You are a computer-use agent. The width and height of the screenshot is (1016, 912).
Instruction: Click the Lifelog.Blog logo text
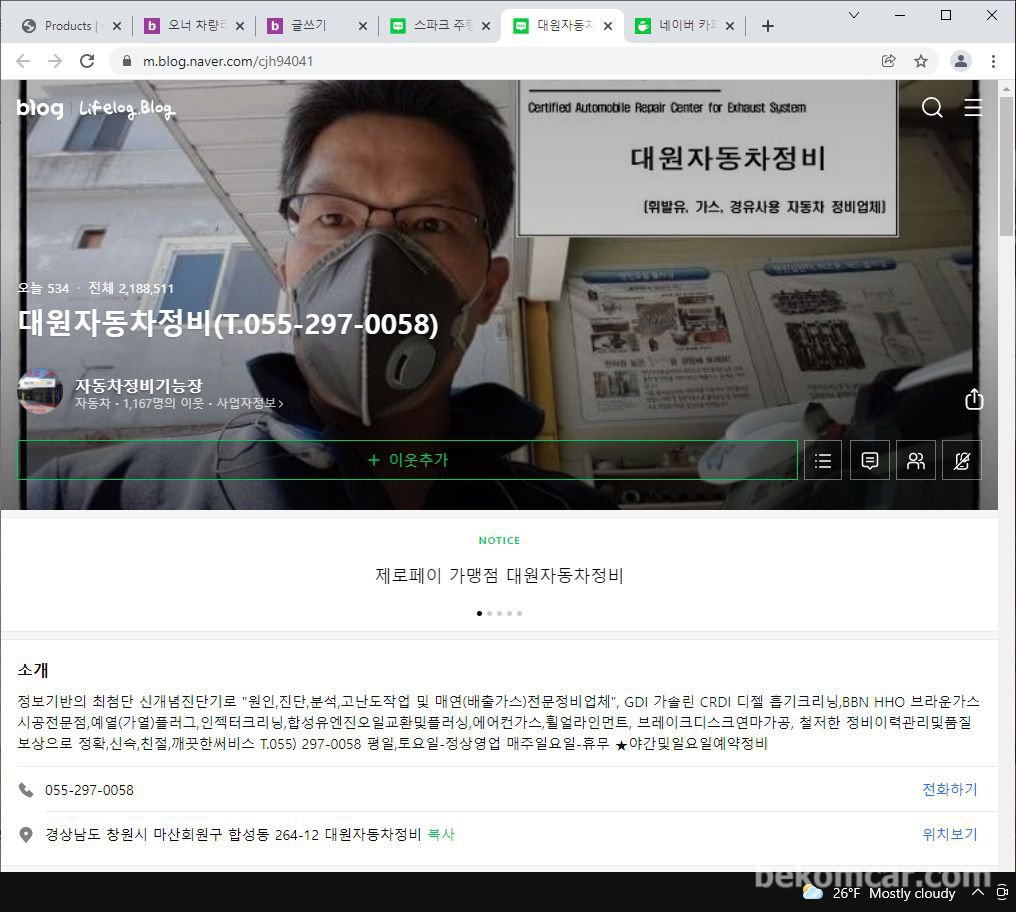(126, 109)
